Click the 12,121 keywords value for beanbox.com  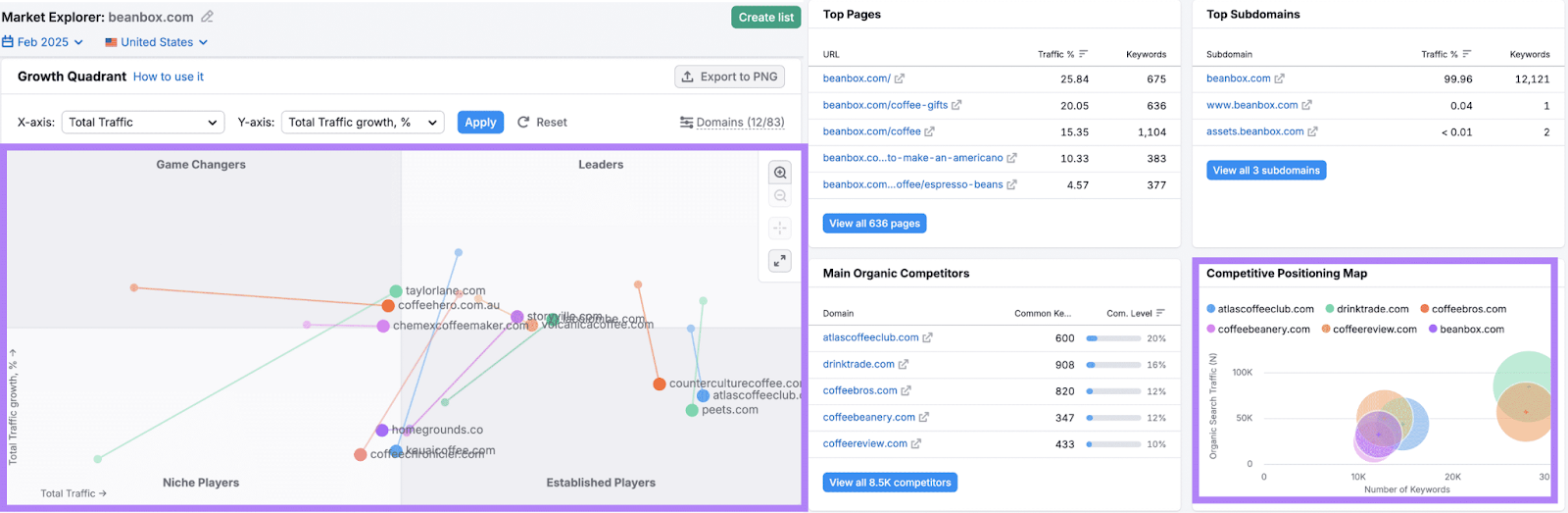coord(1532,78)
